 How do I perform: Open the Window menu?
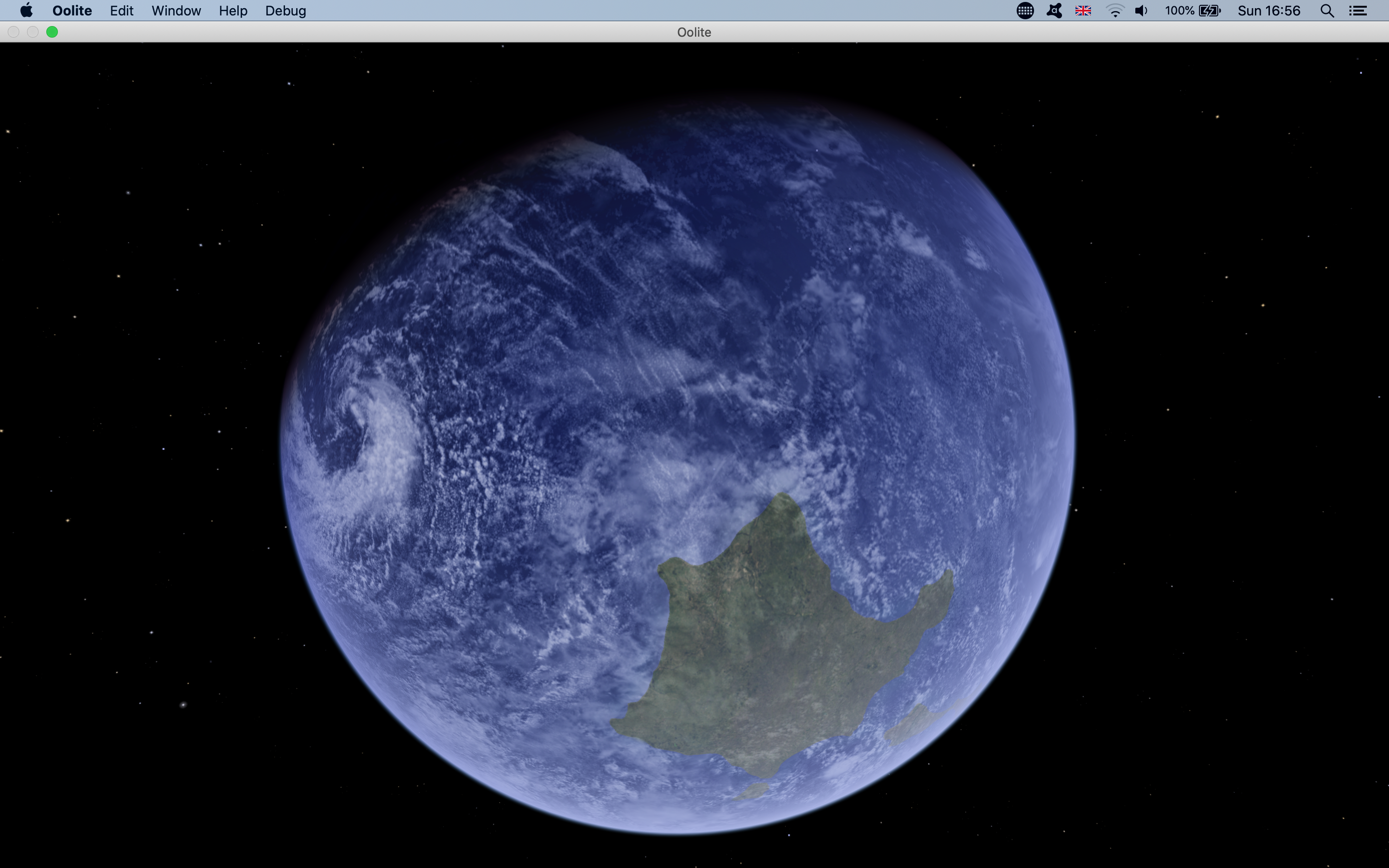[x=176, y=10]
